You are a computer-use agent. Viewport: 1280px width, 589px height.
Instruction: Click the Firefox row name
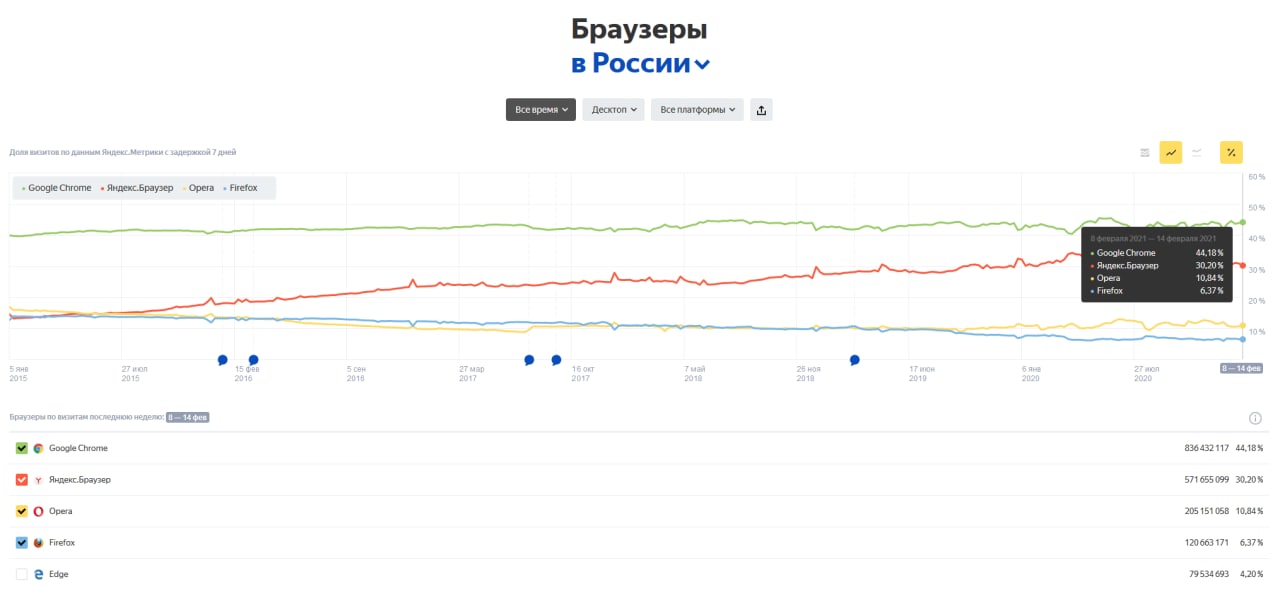62,543
